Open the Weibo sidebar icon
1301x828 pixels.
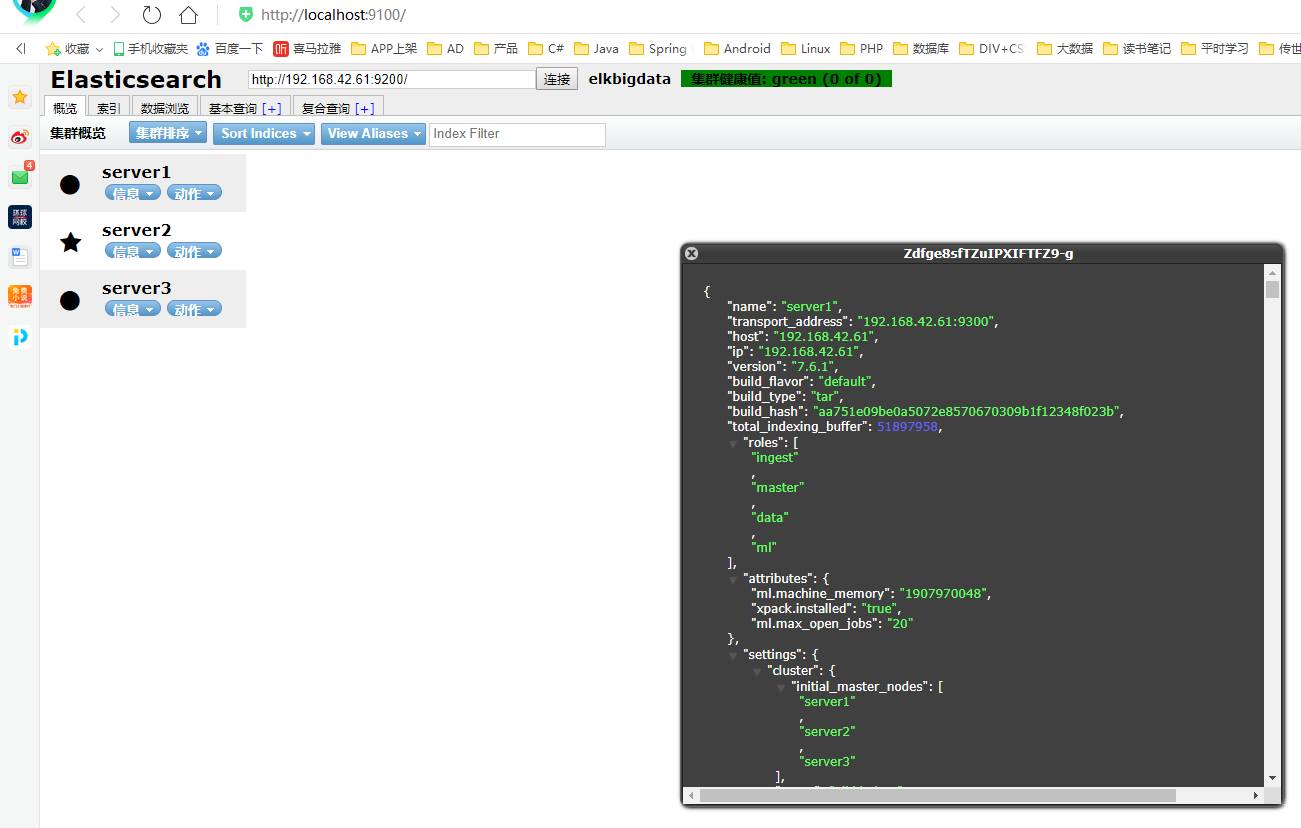point(20,137)
